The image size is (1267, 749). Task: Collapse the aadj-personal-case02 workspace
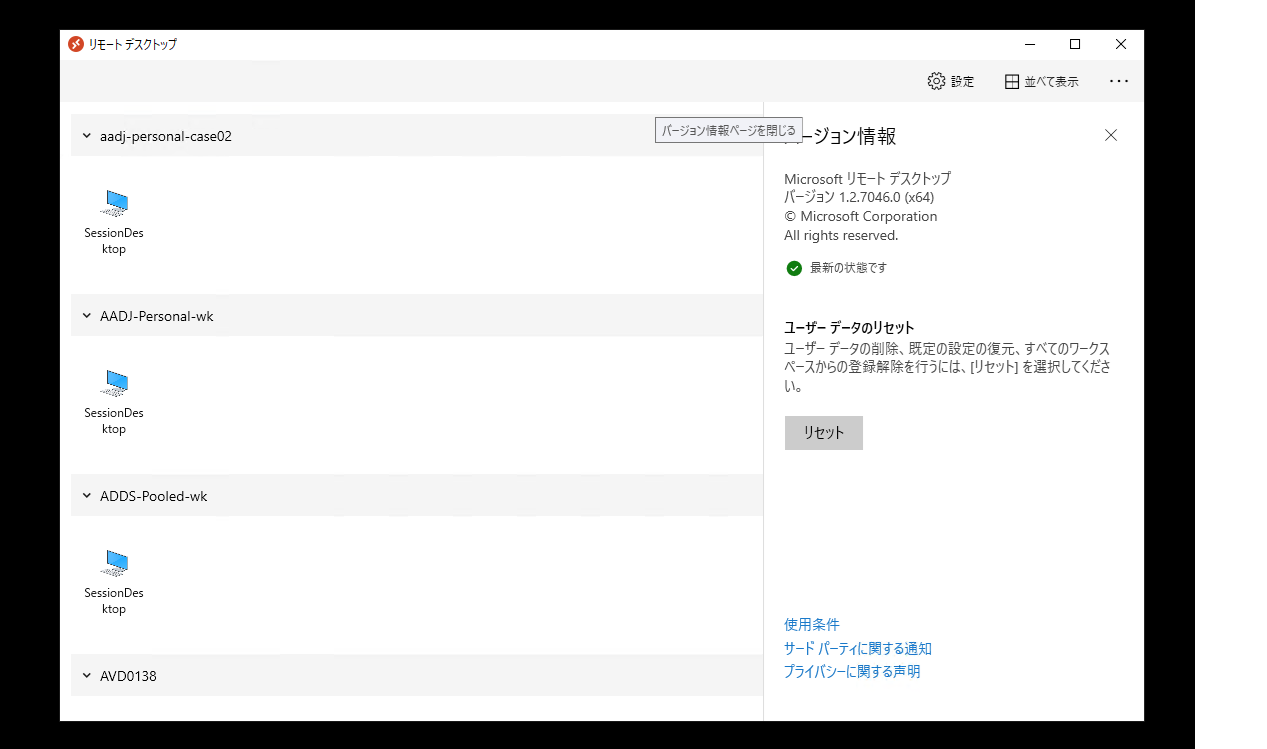(x=87, y=136)
